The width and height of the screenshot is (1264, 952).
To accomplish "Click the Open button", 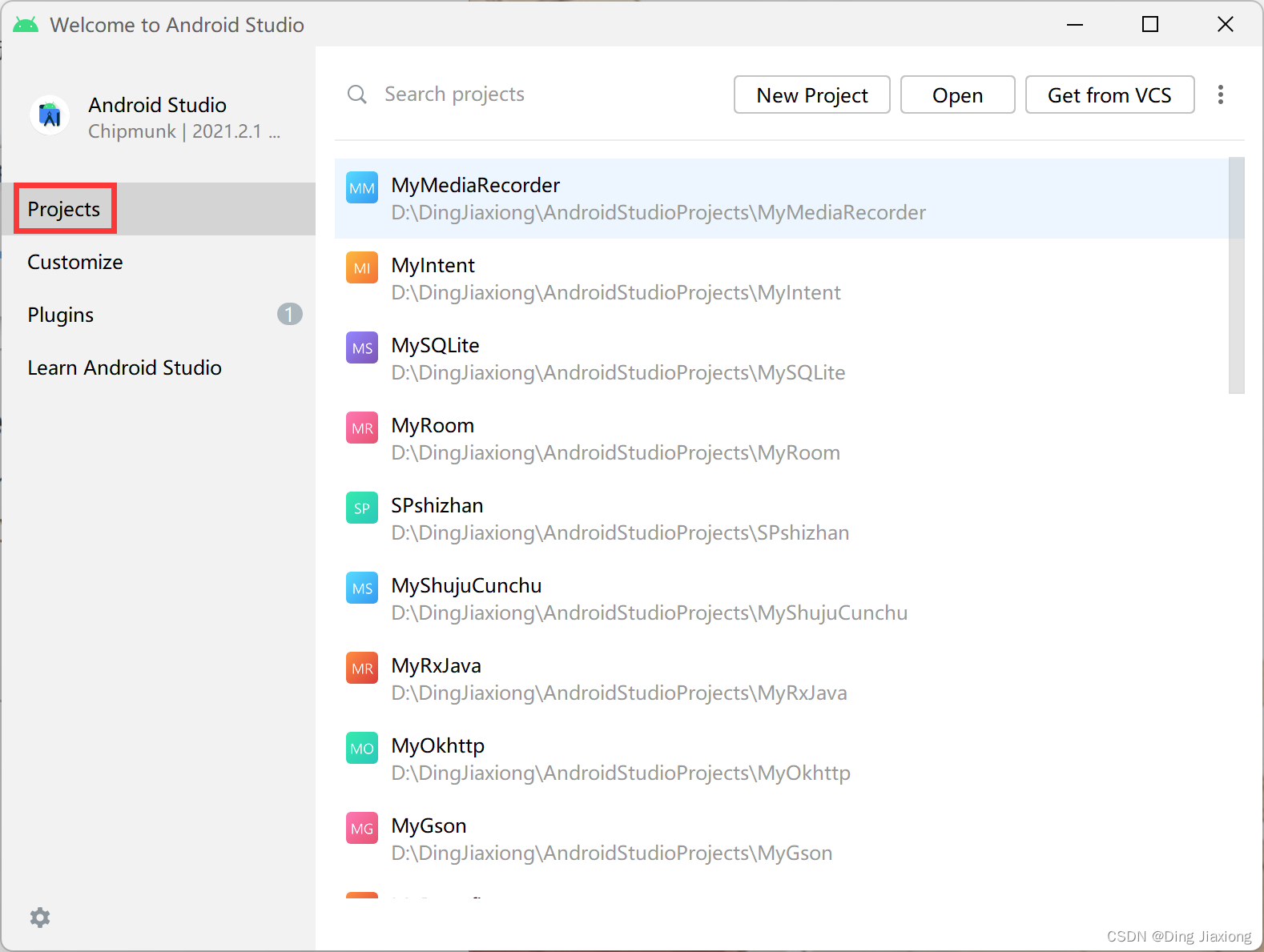I will point(958,95).
